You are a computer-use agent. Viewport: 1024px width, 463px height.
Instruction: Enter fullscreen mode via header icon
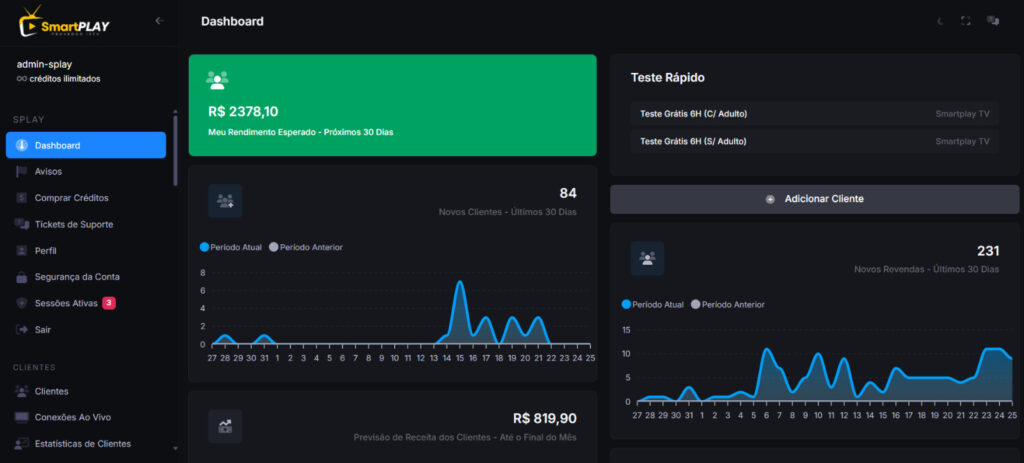[966, 21]
